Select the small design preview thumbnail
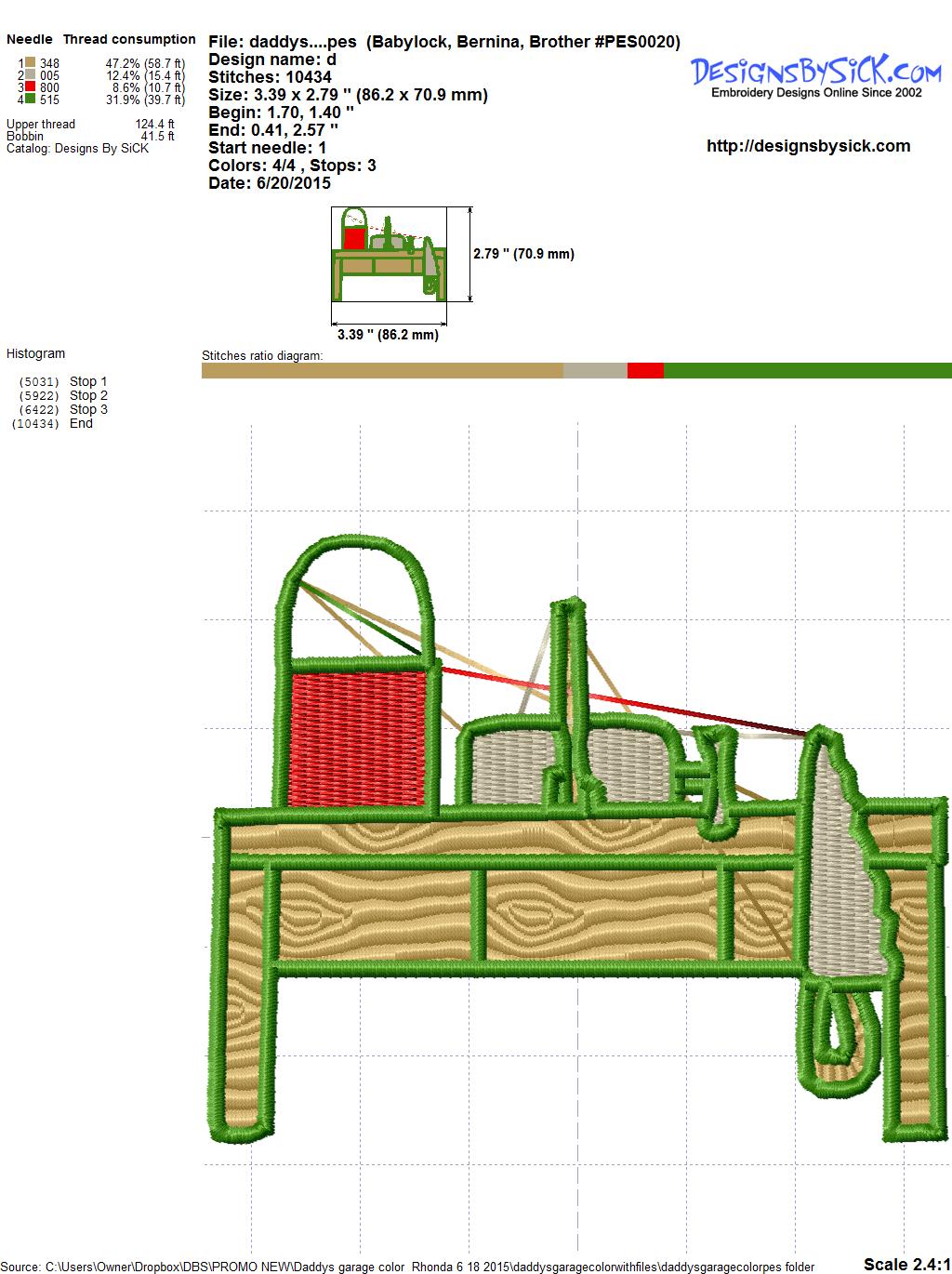 tap(388, 254)
